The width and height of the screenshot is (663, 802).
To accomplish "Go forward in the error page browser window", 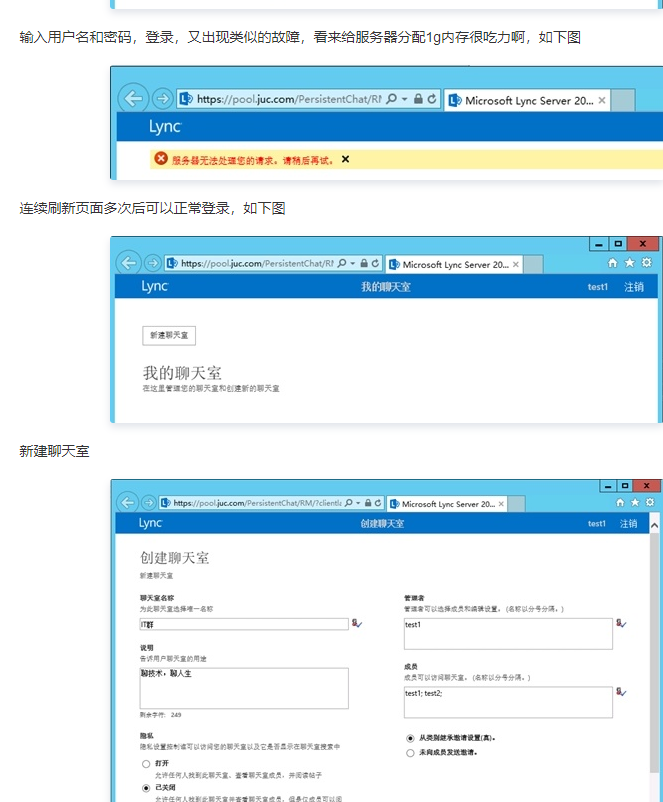I will (x=163, y=98).
